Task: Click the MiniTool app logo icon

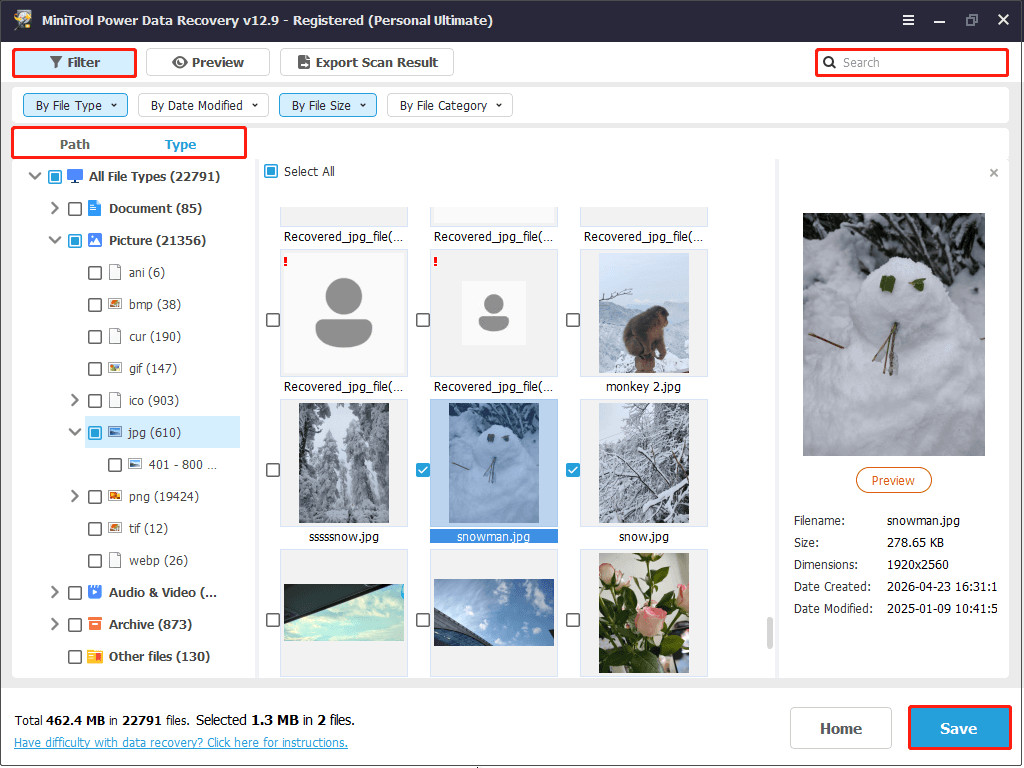Action: tap(23, 20)
